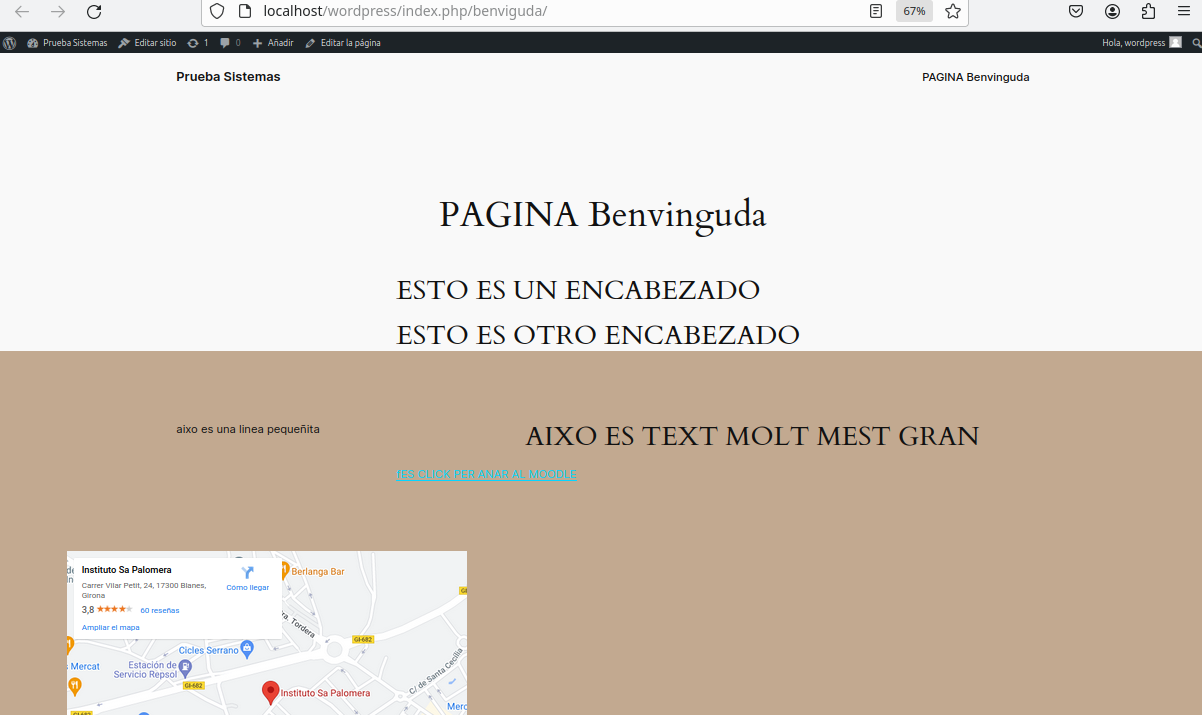
Task: Open the Prueba Sistemas admin bar menu
Action: [66, 42]
